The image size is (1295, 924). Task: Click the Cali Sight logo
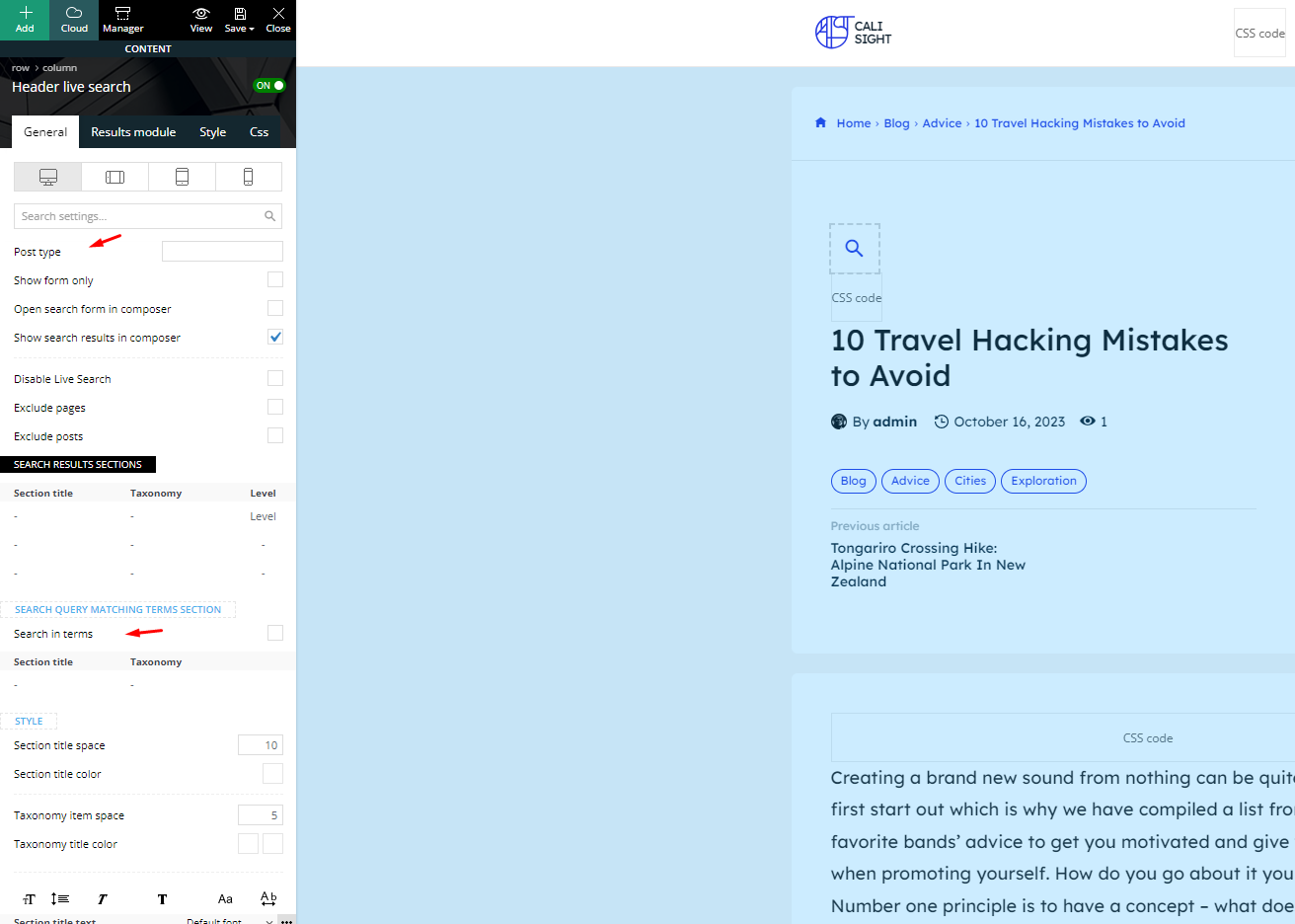(x=853, y=33)
